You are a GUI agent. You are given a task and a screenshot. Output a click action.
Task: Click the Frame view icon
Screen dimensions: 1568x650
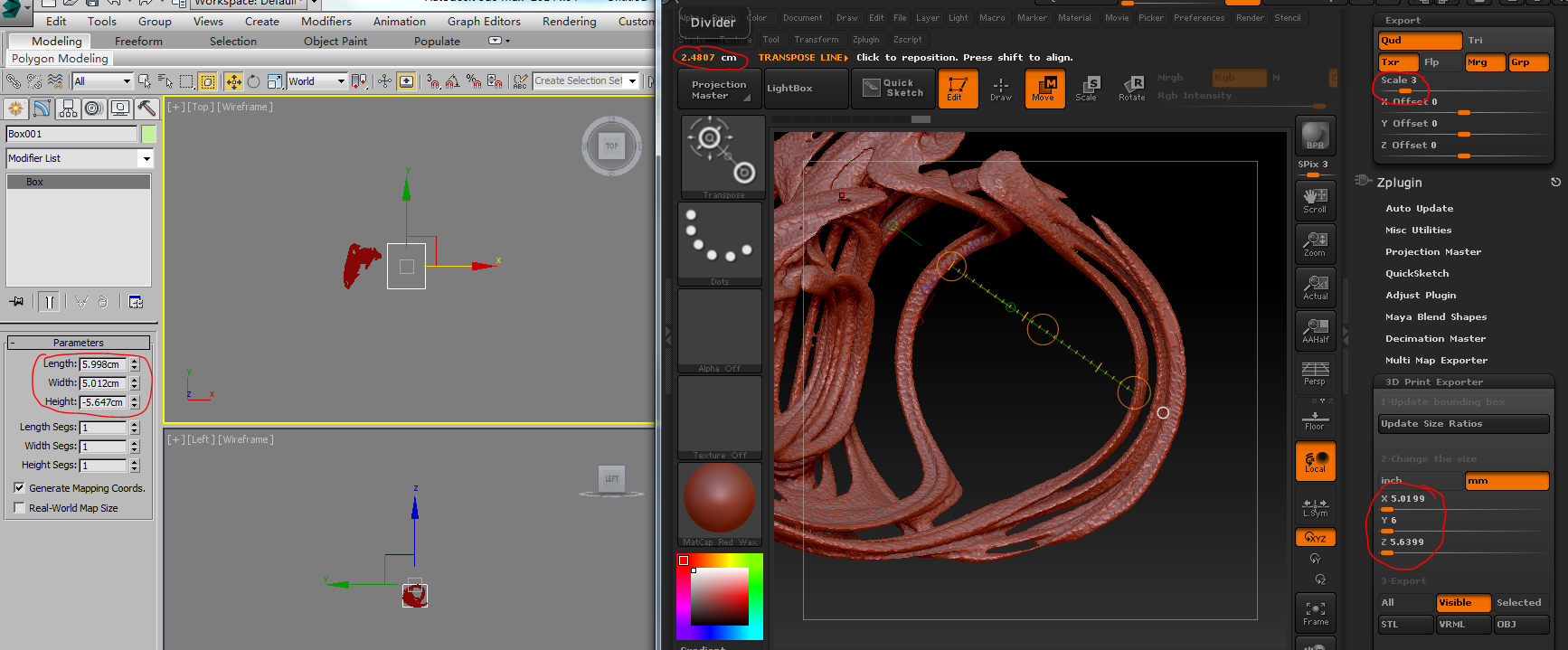point(1315,613)
